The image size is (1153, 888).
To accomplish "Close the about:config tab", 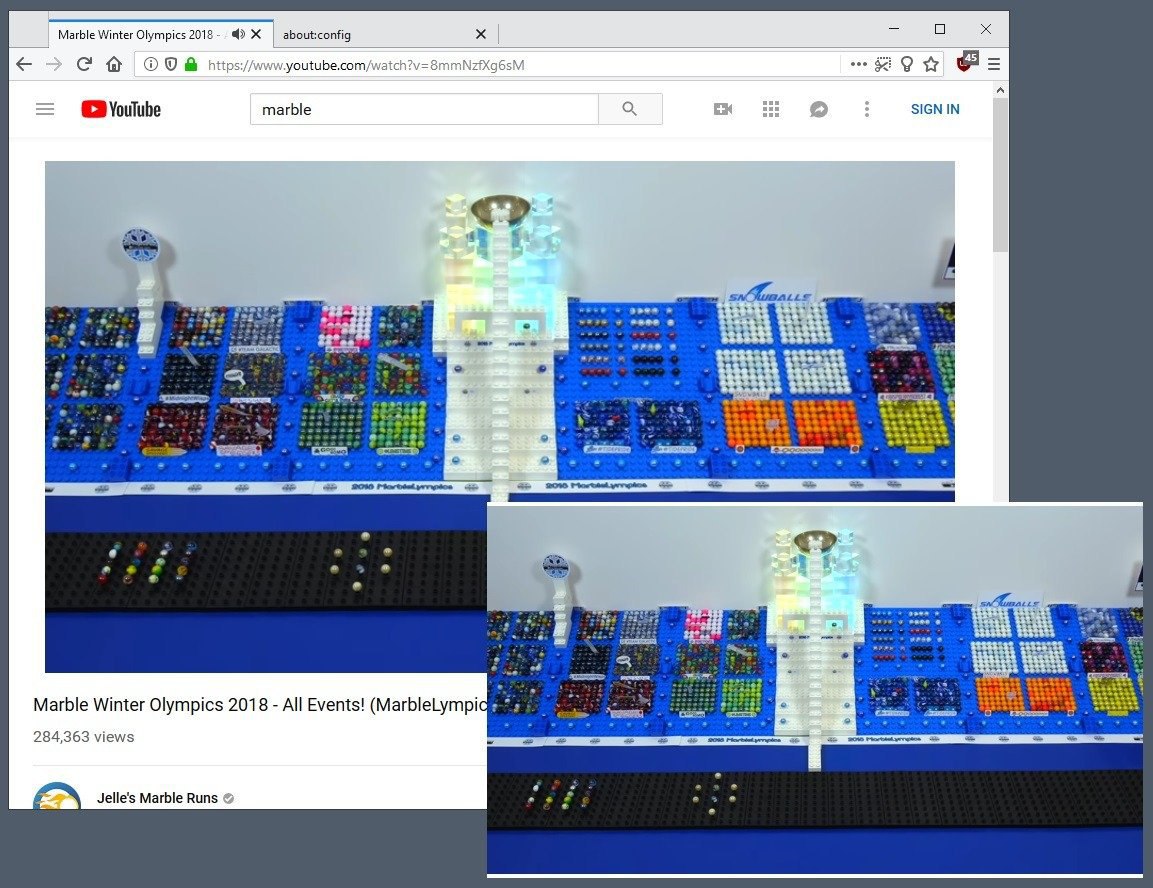I will tap(481, 34).
